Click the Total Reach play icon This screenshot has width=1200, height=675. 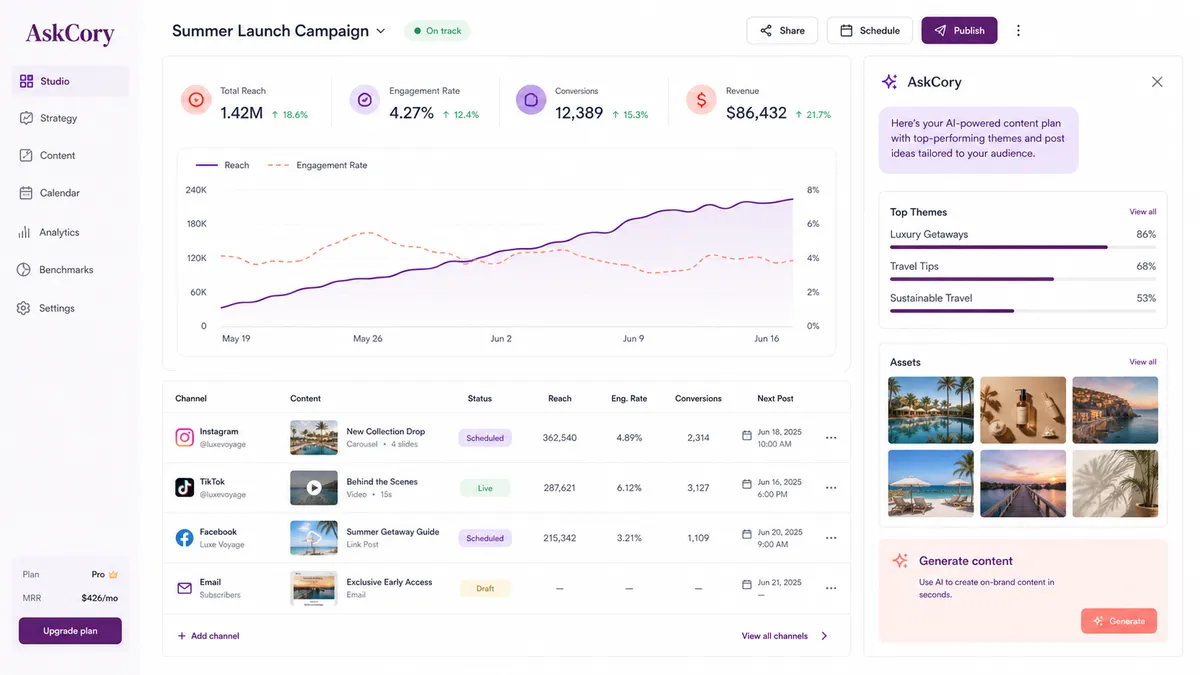point(196,100)
